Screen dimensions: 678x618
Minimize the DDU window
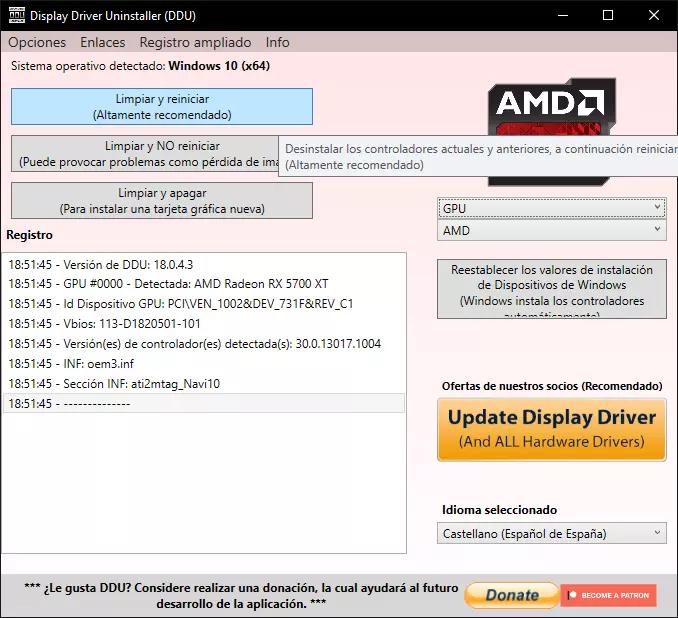pyautogui.click(x=563, y=16)
